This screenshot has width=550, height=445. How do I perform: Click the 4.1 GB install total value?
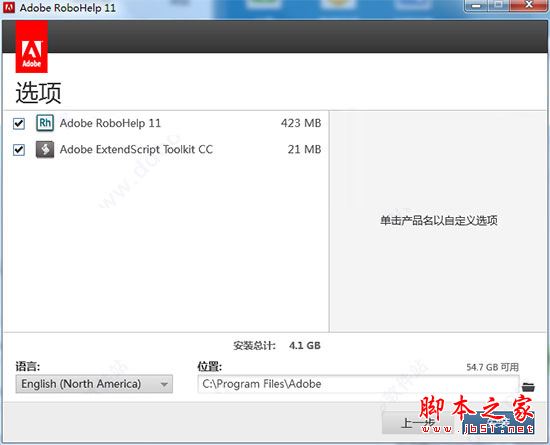(305, 346)
